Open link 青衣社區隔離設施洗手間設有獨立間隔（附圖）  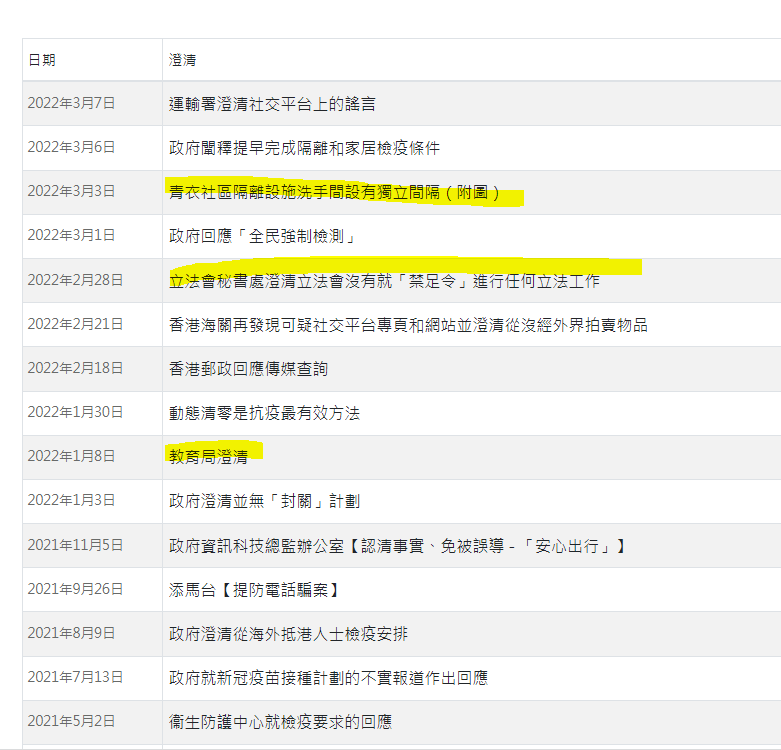click(335, 192)
